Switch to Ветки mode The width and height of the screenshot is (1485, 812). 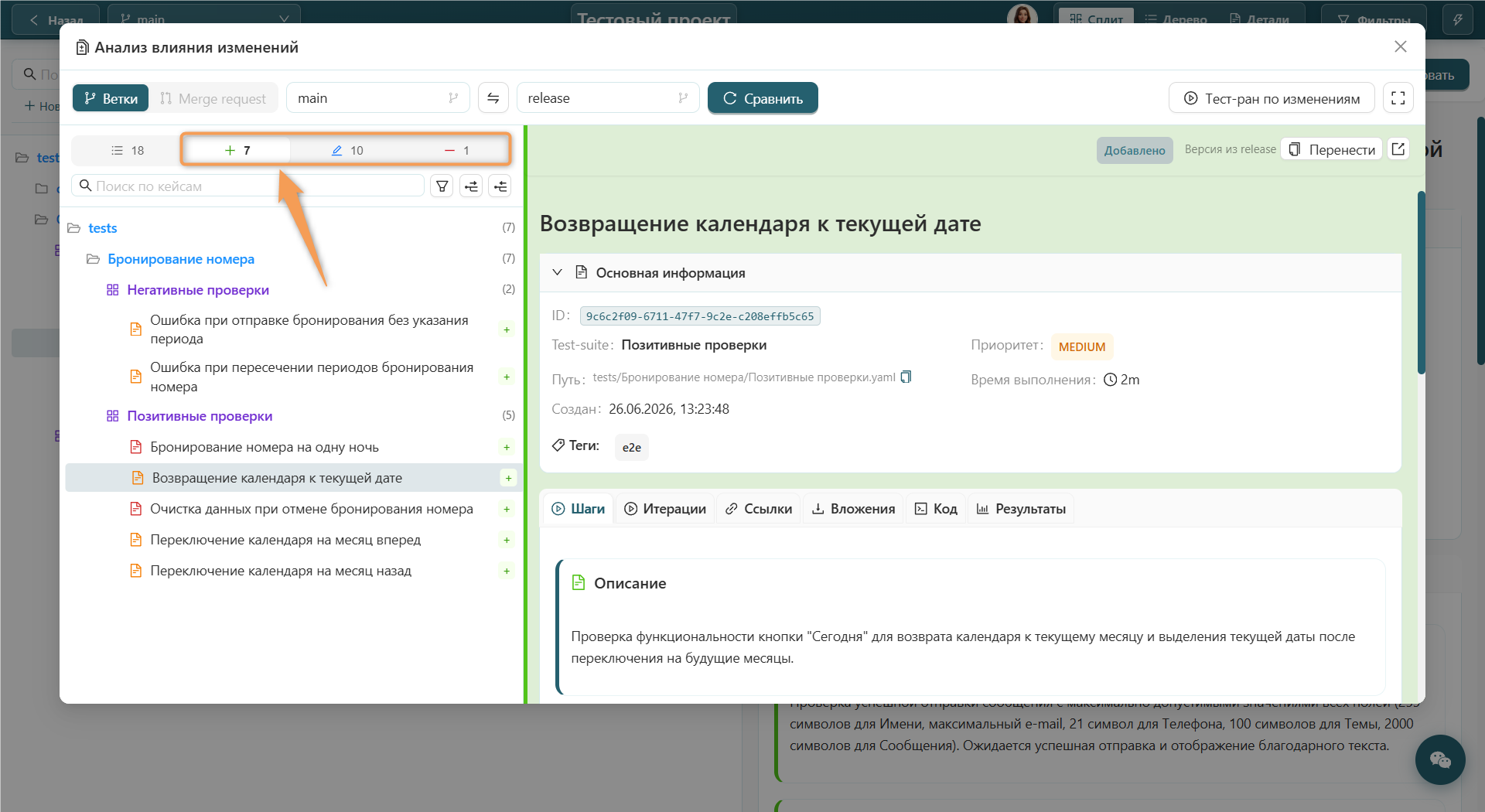pos(111,98)
